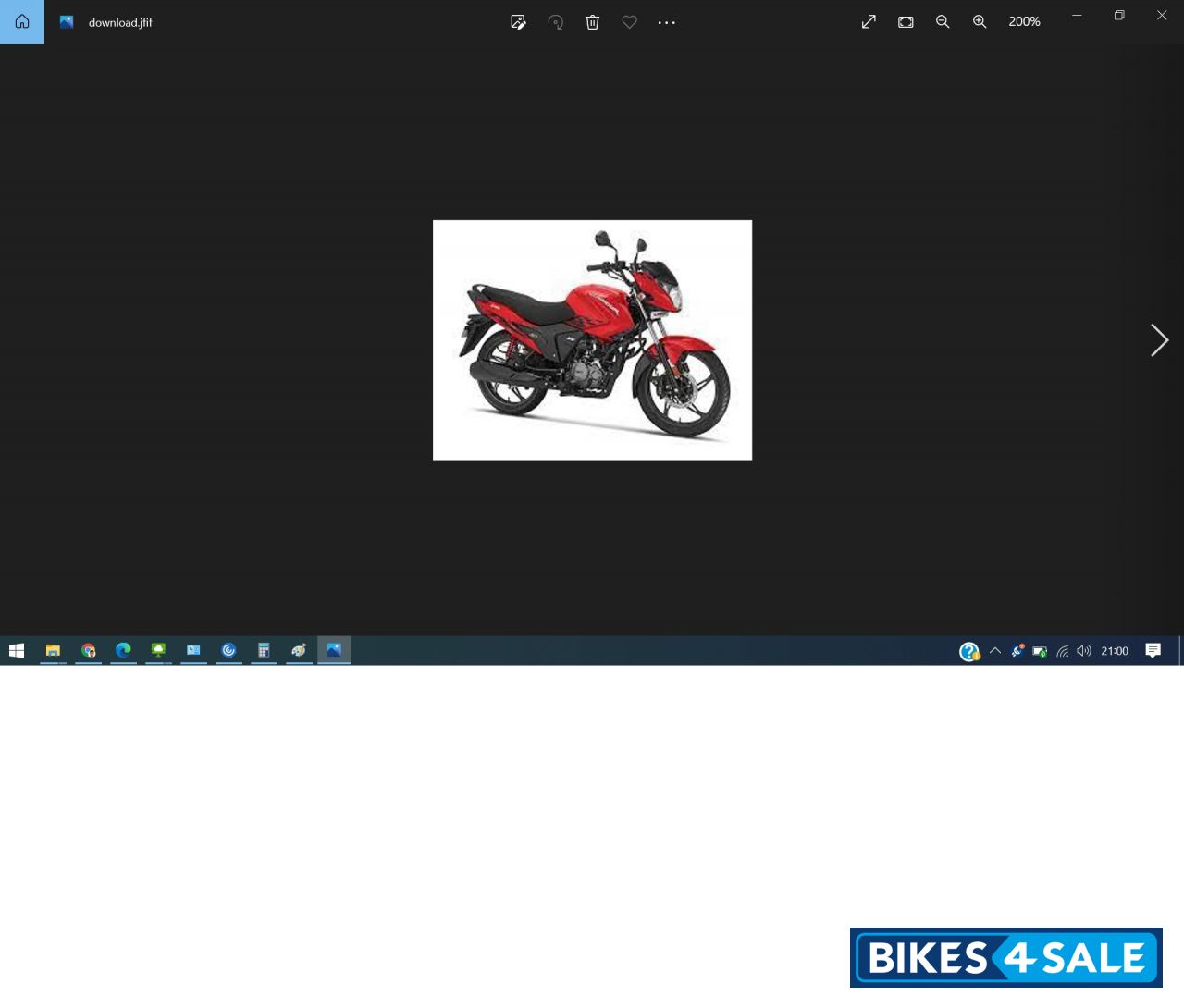Mark the photo as favorite with the heart
This screenshot has width=1184, height=1008.
pos(630,22)
